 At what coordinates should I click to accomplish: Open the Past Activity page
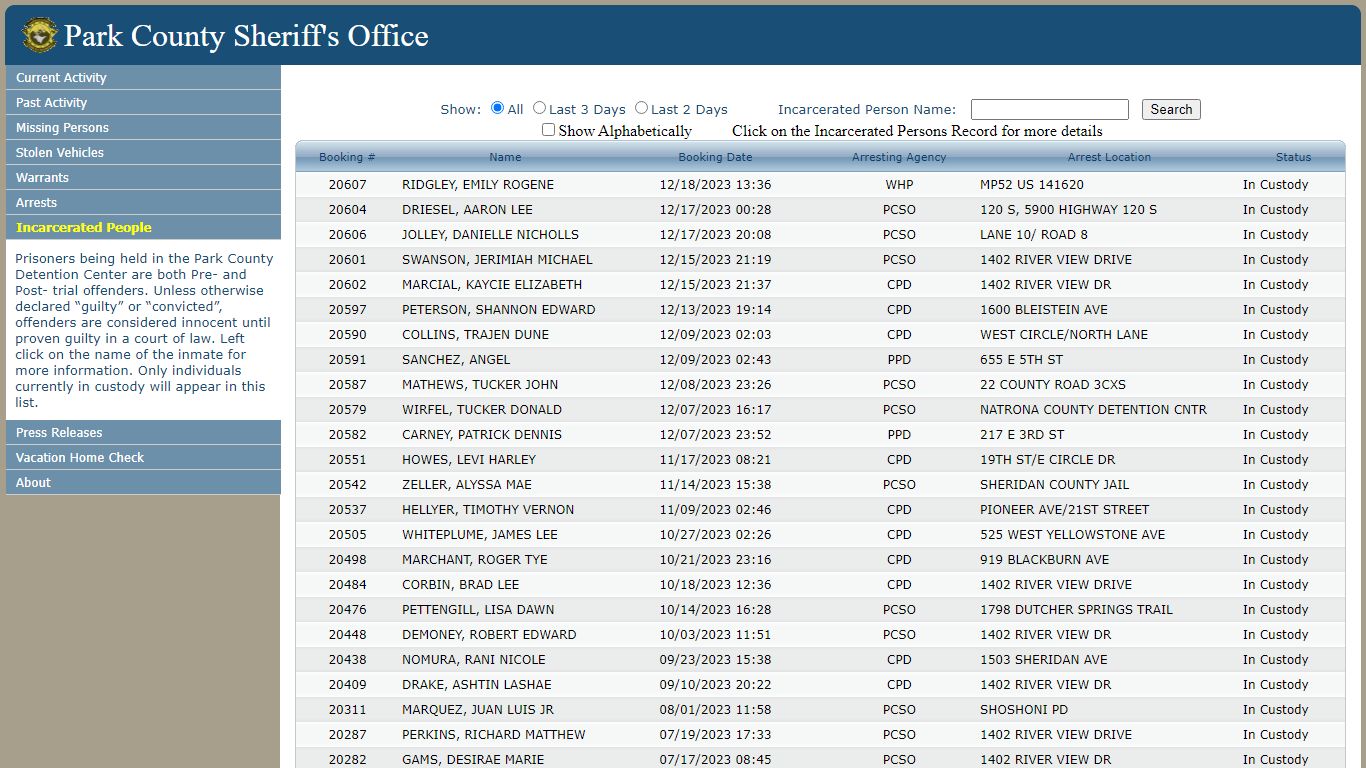[x=143, y=103]
